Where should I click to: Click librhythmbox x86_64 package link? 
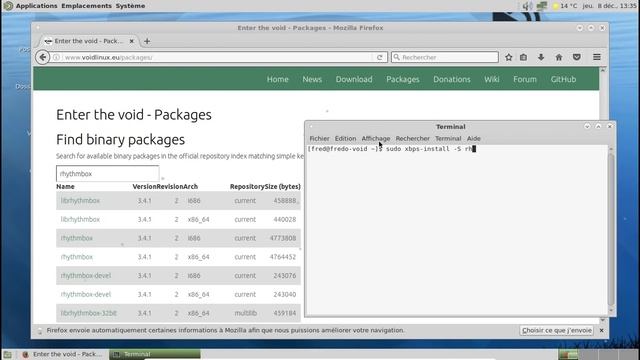(80, 219)
